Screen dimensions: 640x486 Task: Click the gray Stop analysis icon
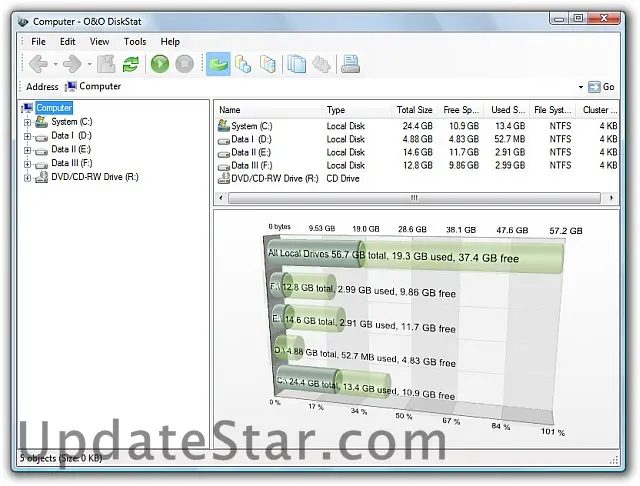(184, 64)
